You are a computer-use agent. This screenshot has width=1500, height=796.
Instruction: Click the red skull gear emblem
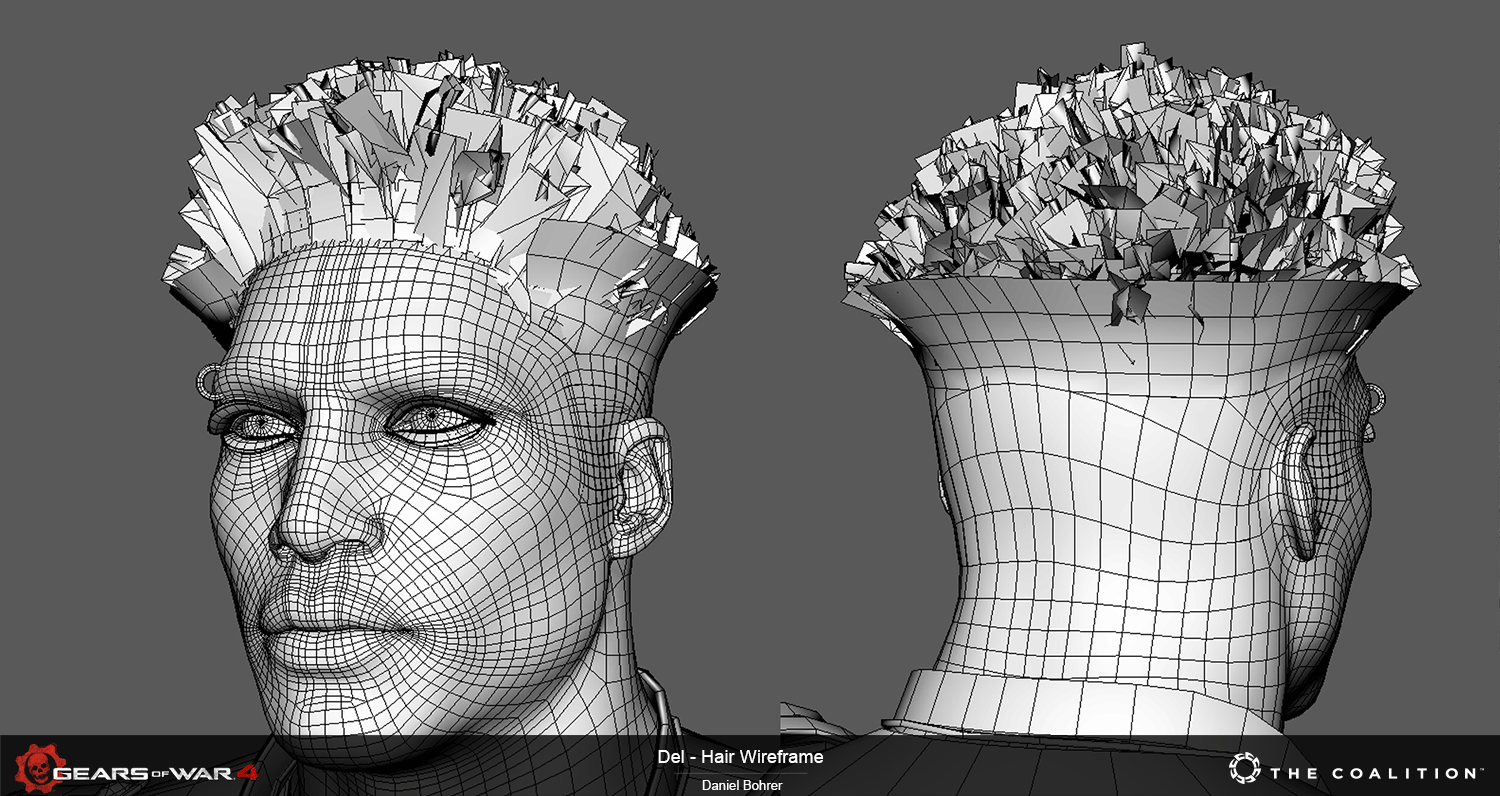pos(38,768)
